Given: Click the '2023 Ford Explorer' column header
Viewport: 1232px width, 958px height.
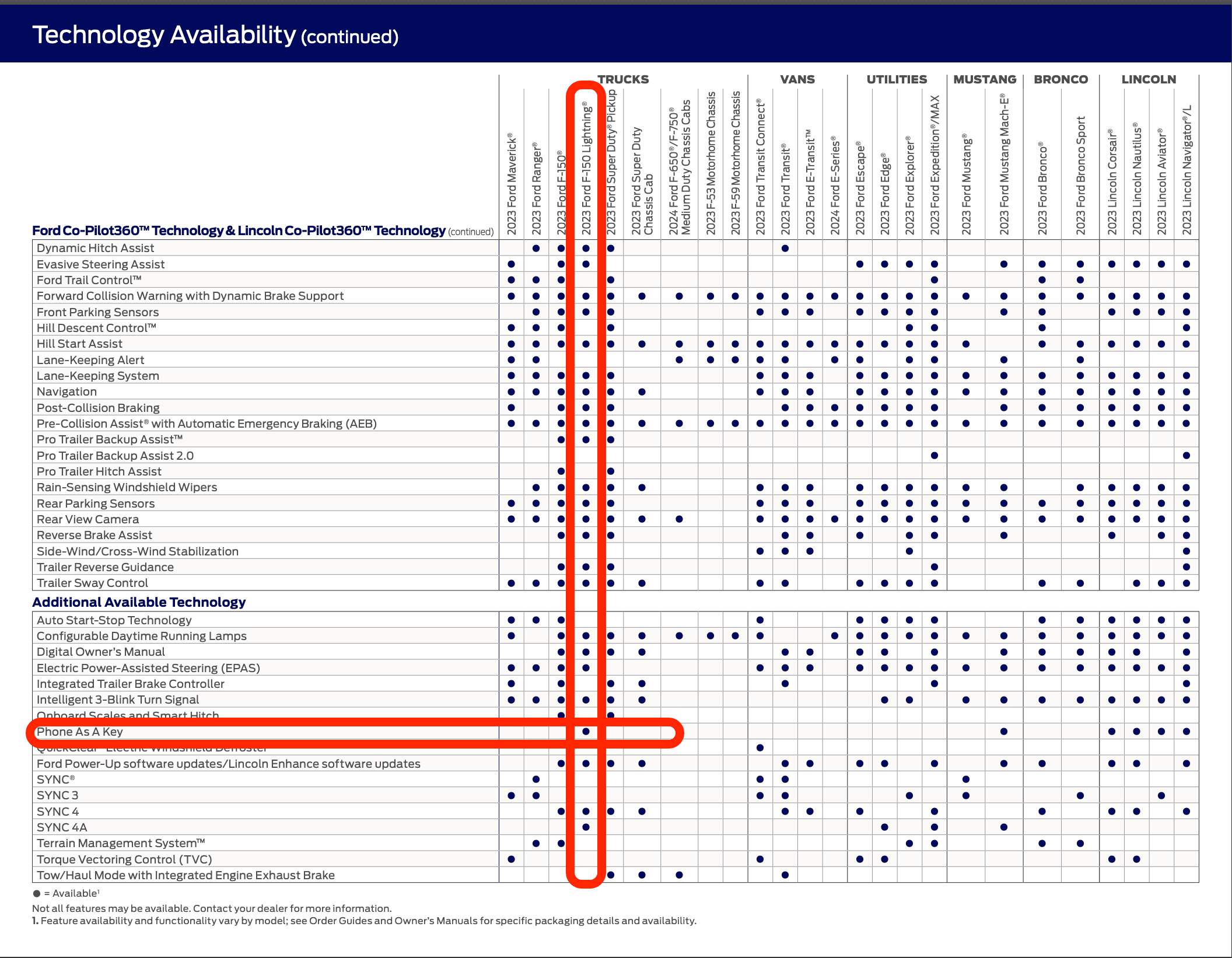Looking at the screenshot, I should (909, 186).
